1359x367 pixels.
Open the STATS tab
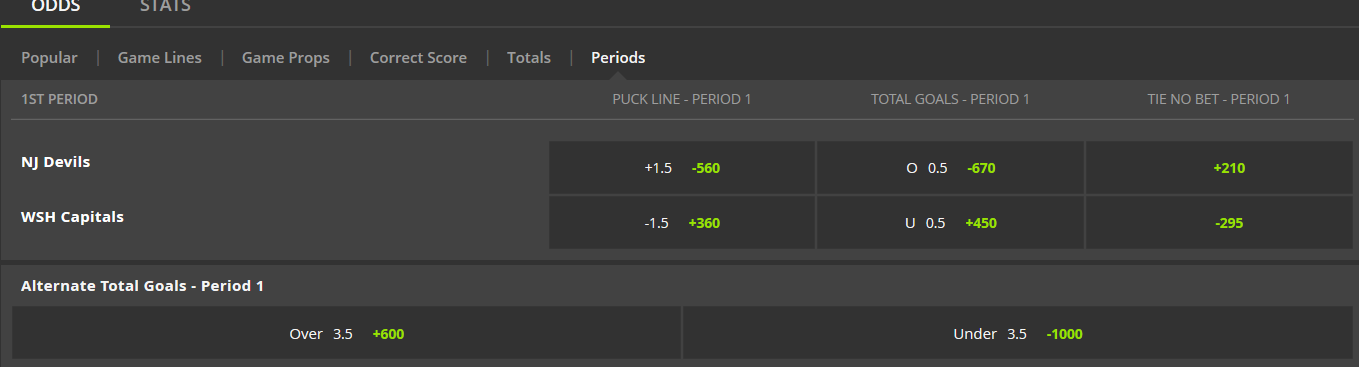pos(165,7)
